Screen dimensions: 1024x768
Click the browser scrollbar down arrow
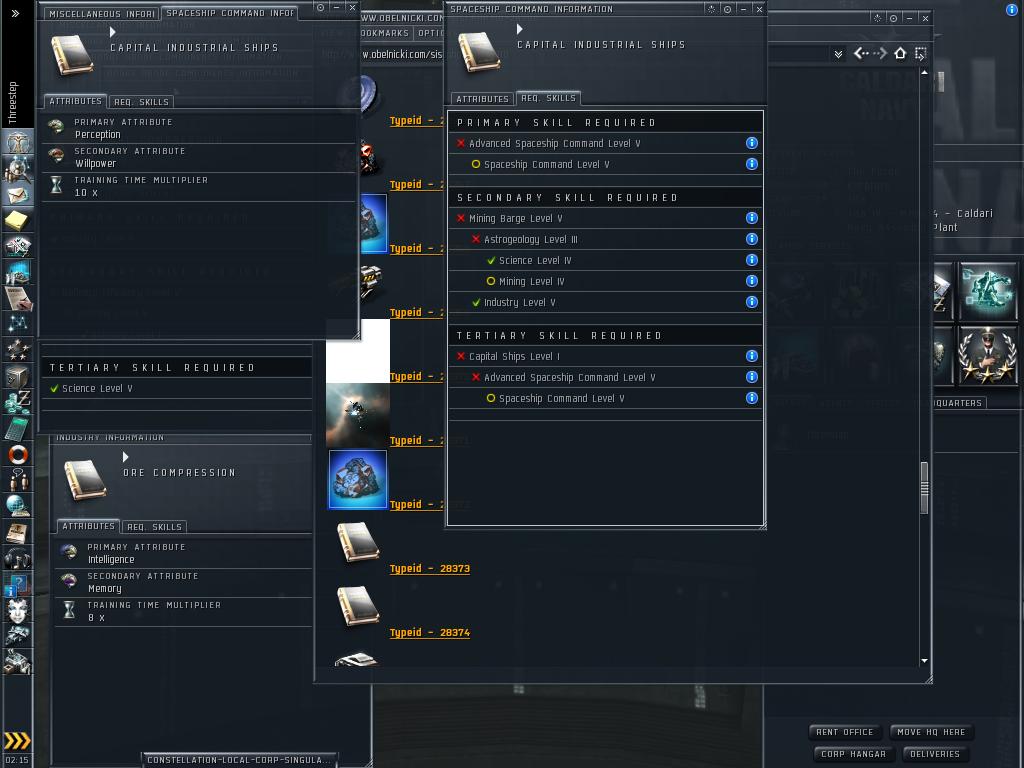pyautogui.click(x=924, y=661)
